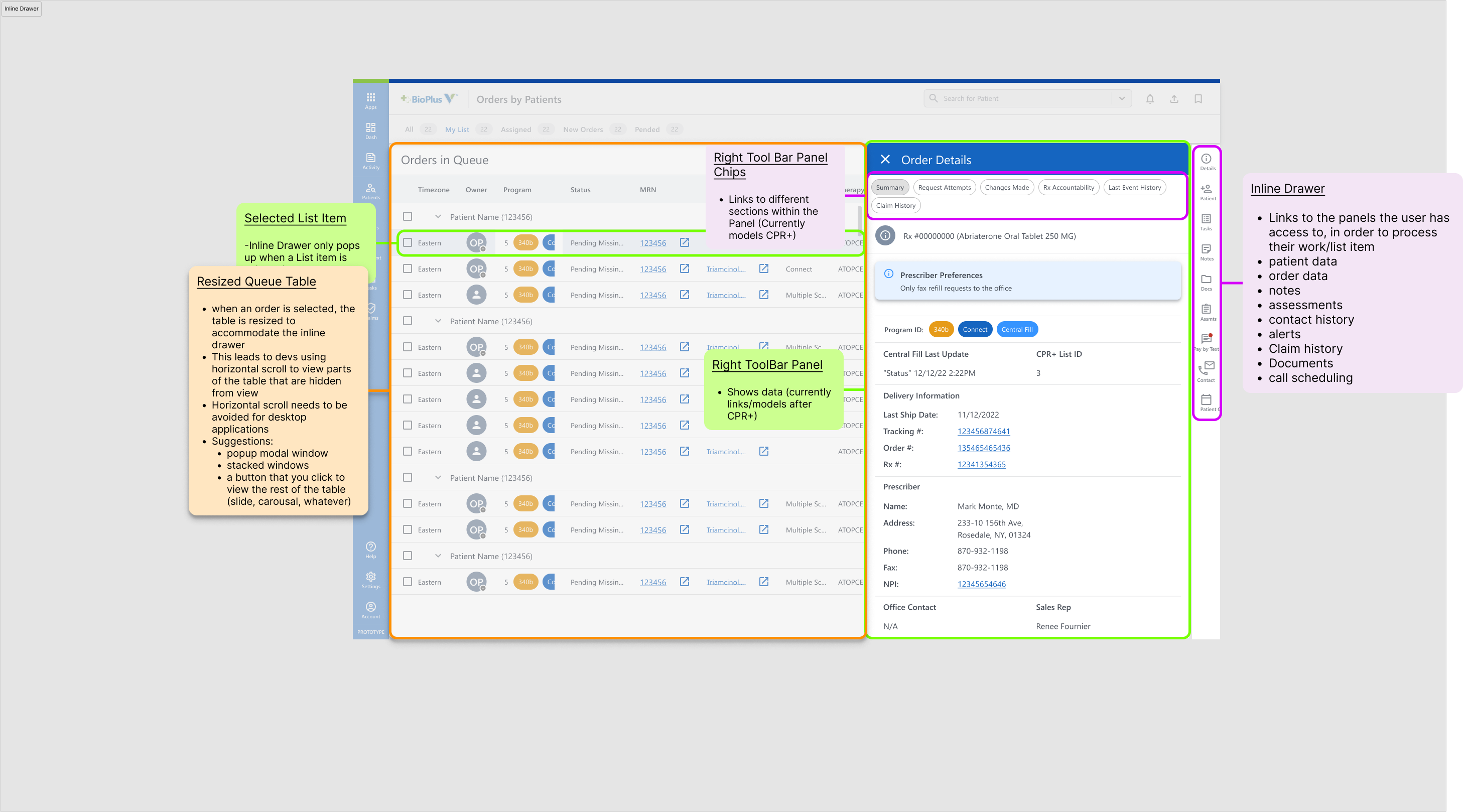Open tracking number 123456874641 link
Image resolution: width=1463 pixels, height=812 pixels.
983,431
